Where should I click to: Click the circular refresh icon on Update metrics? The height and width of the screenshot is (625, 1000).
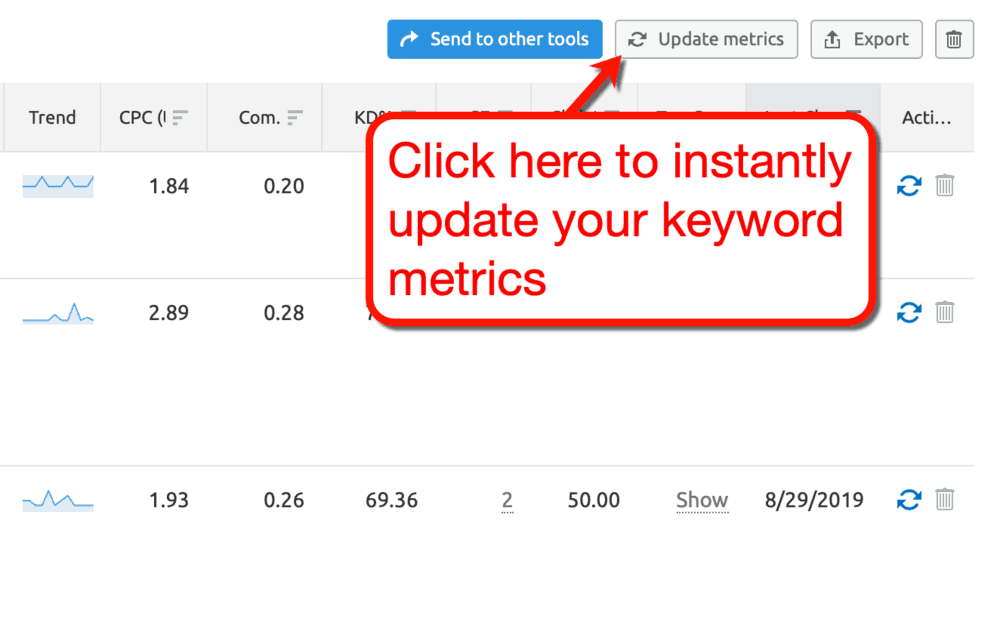638,39
